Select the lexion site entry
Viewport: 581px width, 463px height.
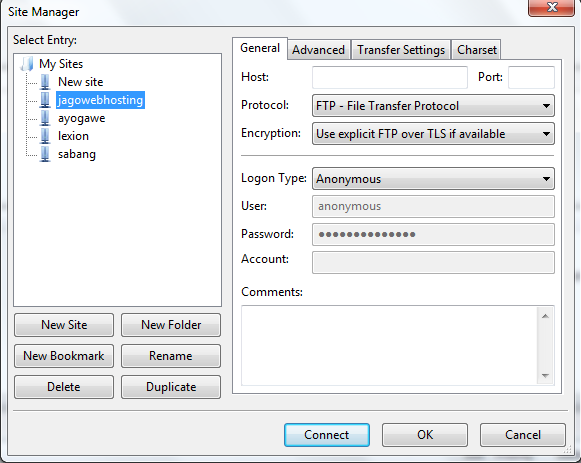point(73,136)
